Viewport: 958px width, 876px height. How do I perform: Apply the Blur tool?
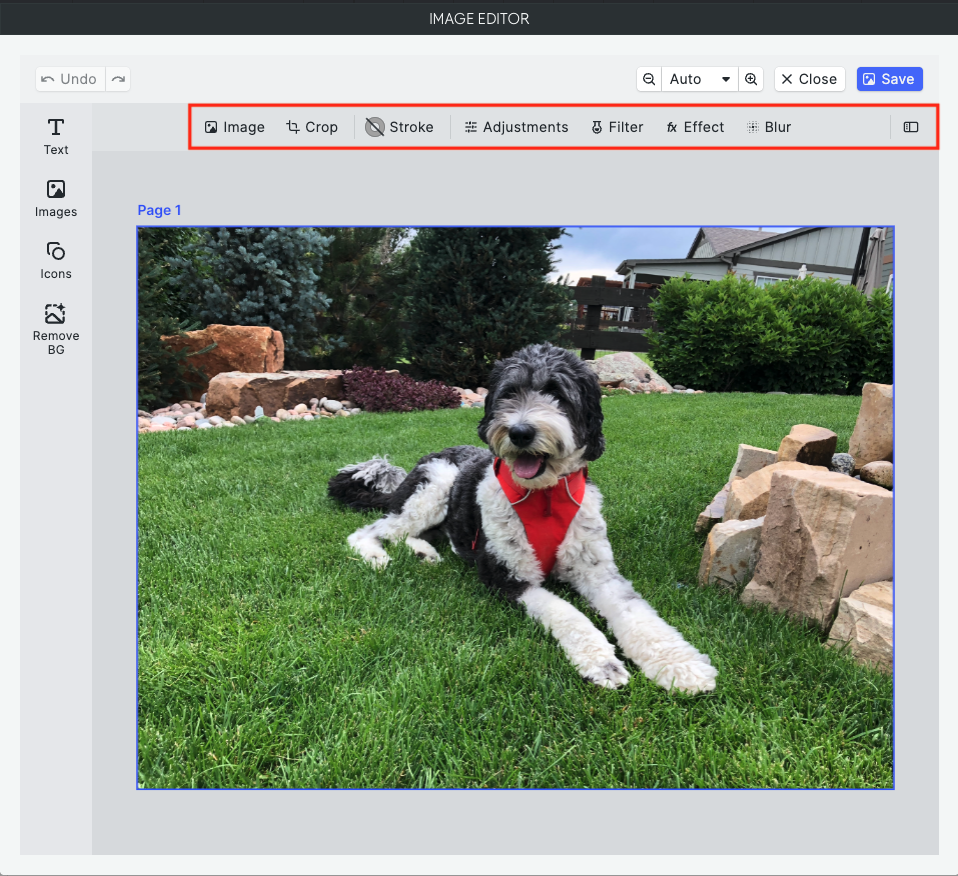pos(768,127)
